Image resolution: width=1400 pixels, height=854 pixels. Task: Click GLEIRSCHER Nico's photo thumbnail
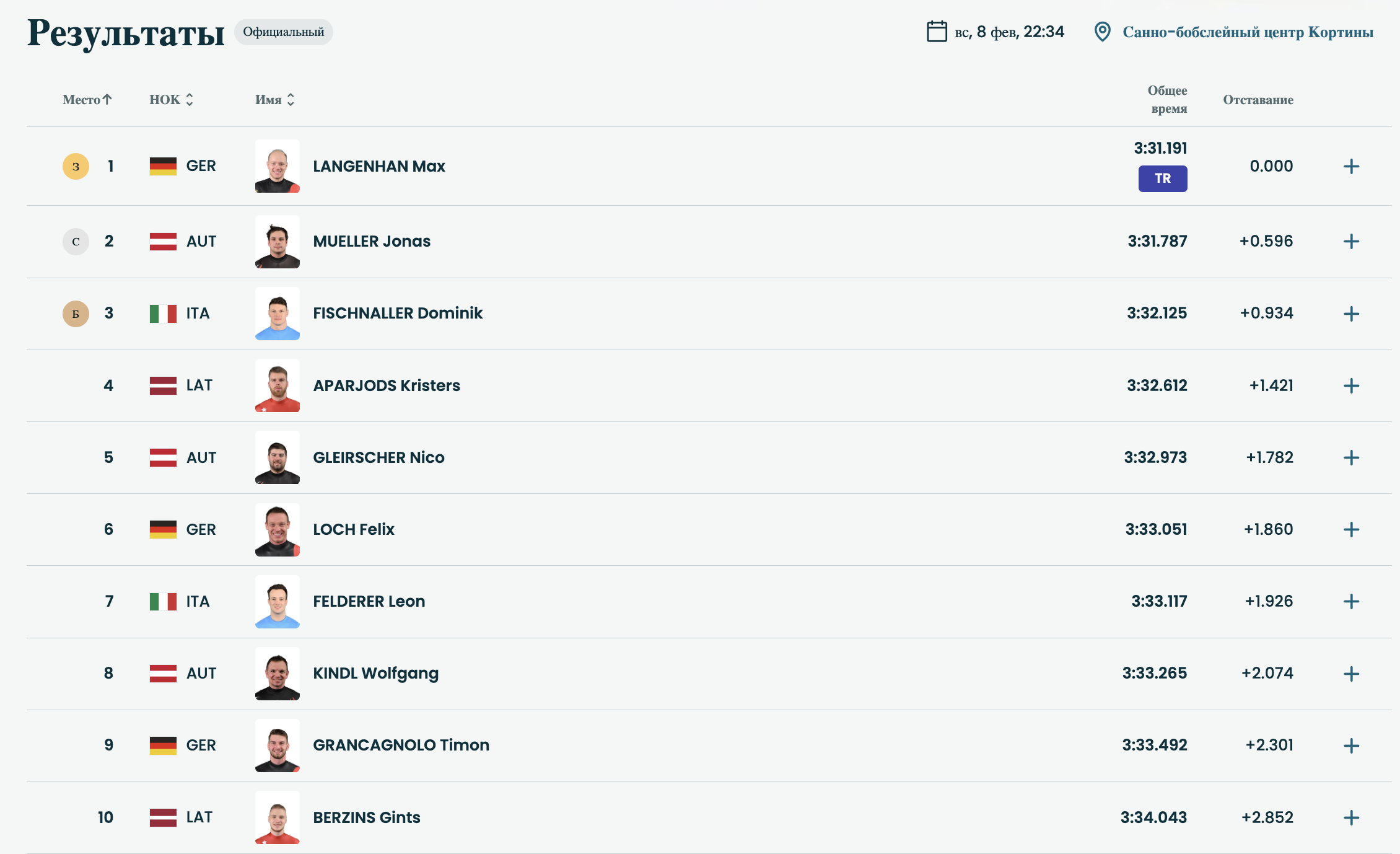[277, 457]
